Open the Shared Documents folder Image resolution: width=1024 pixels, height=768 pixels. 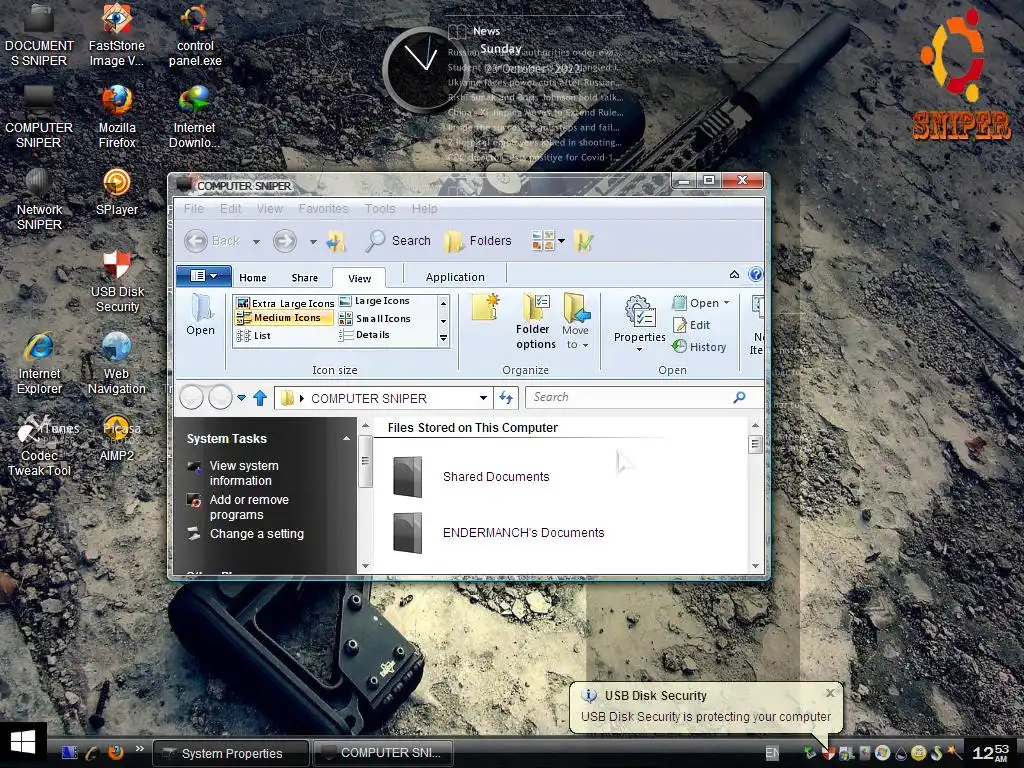(471, 477)
